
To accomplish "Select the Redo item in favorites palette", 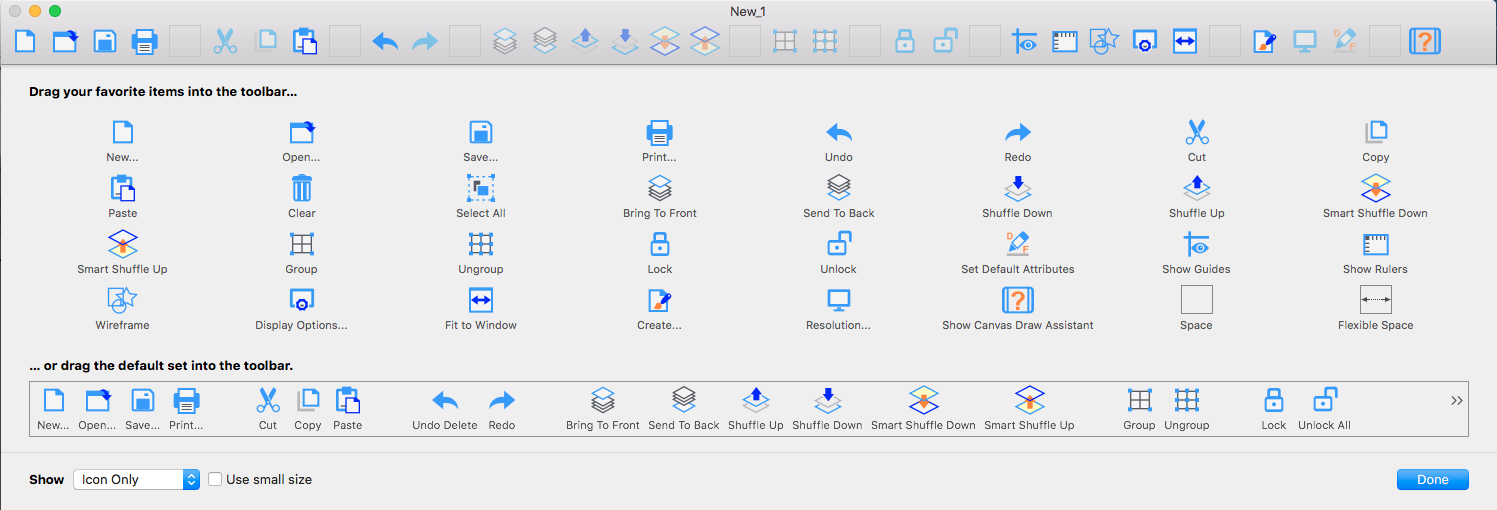I will (1018, 141).
